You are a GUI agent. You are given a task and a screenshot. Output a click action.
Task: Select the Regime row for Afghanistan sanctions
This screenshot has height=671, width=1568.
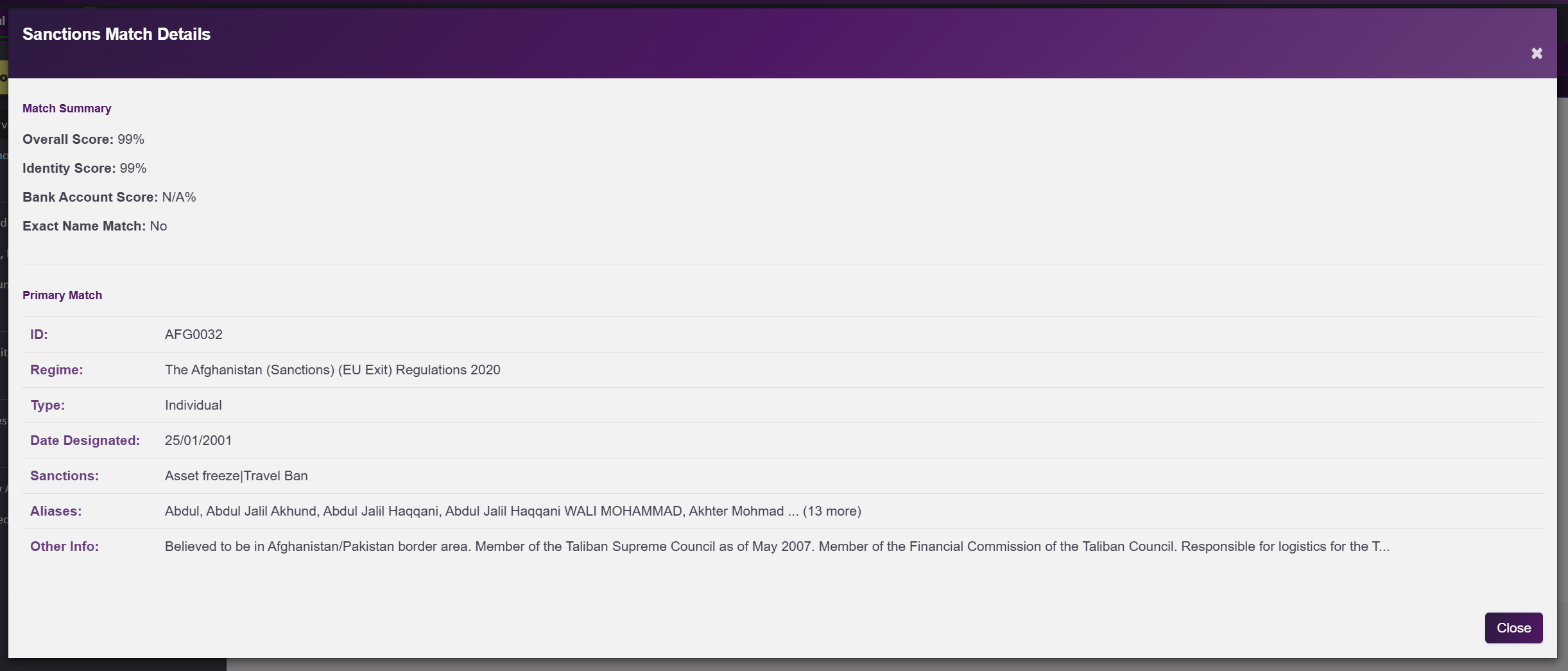(x=332, y=369)
